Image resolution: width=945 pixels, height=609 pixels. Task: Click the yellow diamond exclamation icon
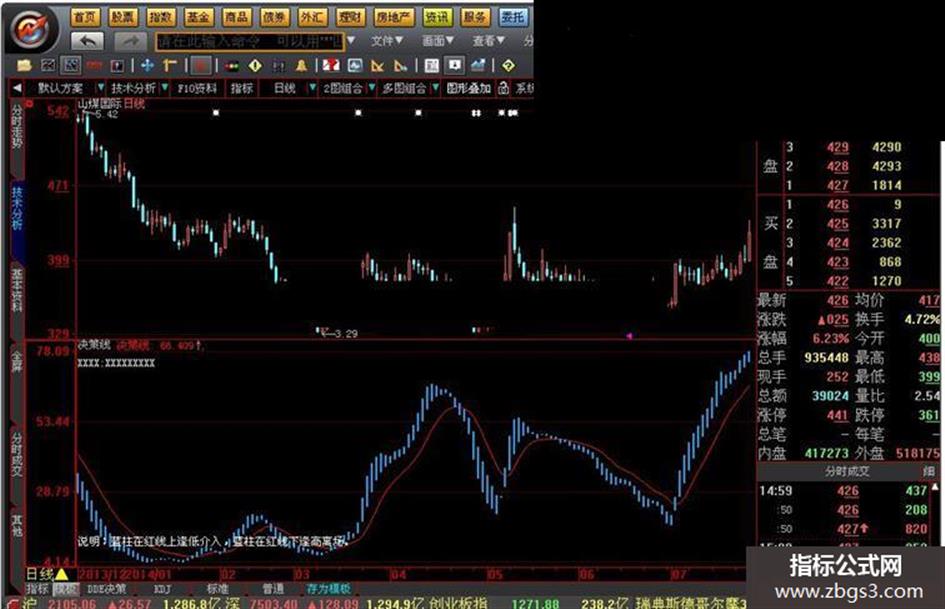(x=255, y=65)
